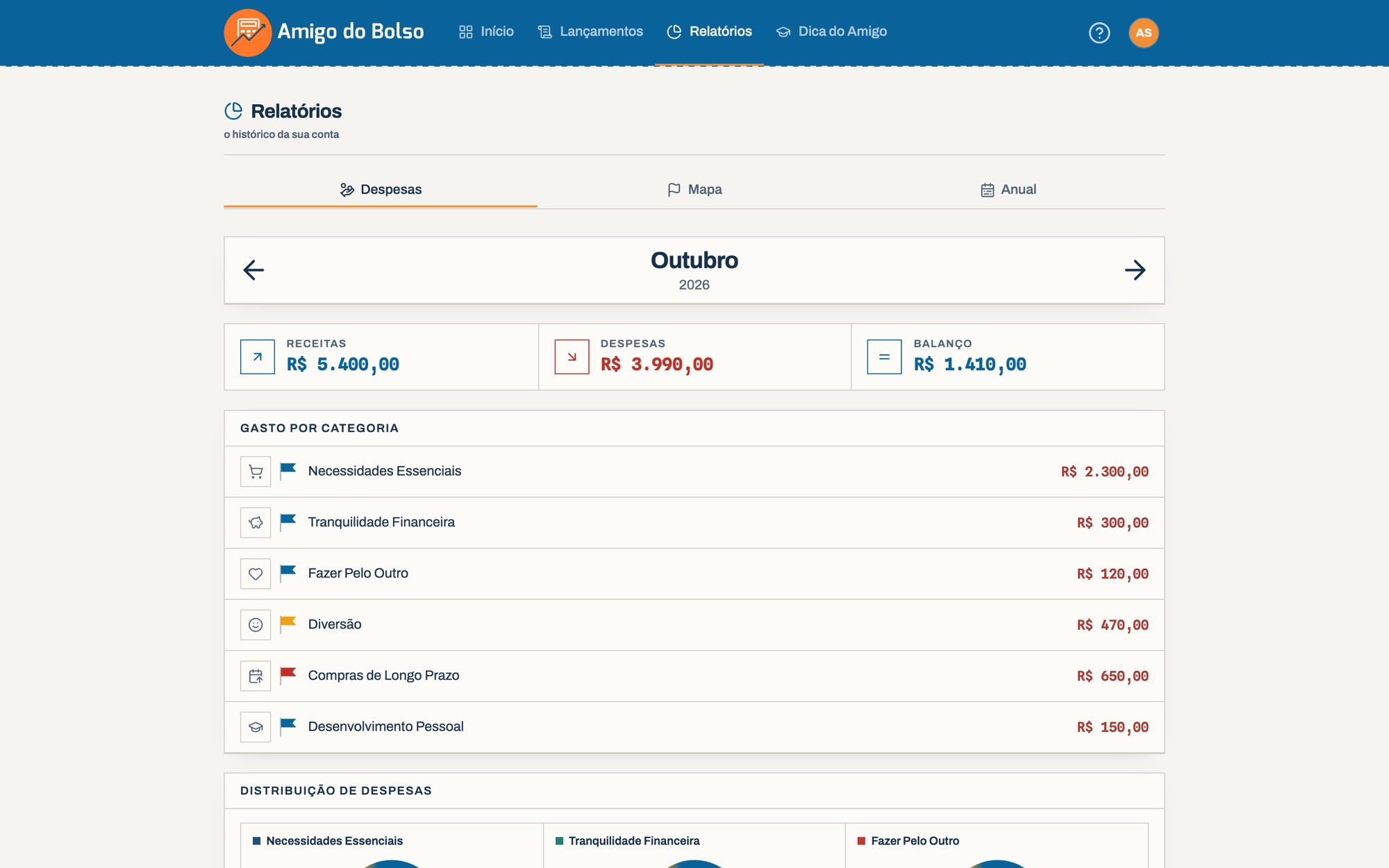Image resolution: width=1389 pixels, height=868 pixels.
Task: Click the R$ 5.400,00 receitas value
Action: [343, 365]
